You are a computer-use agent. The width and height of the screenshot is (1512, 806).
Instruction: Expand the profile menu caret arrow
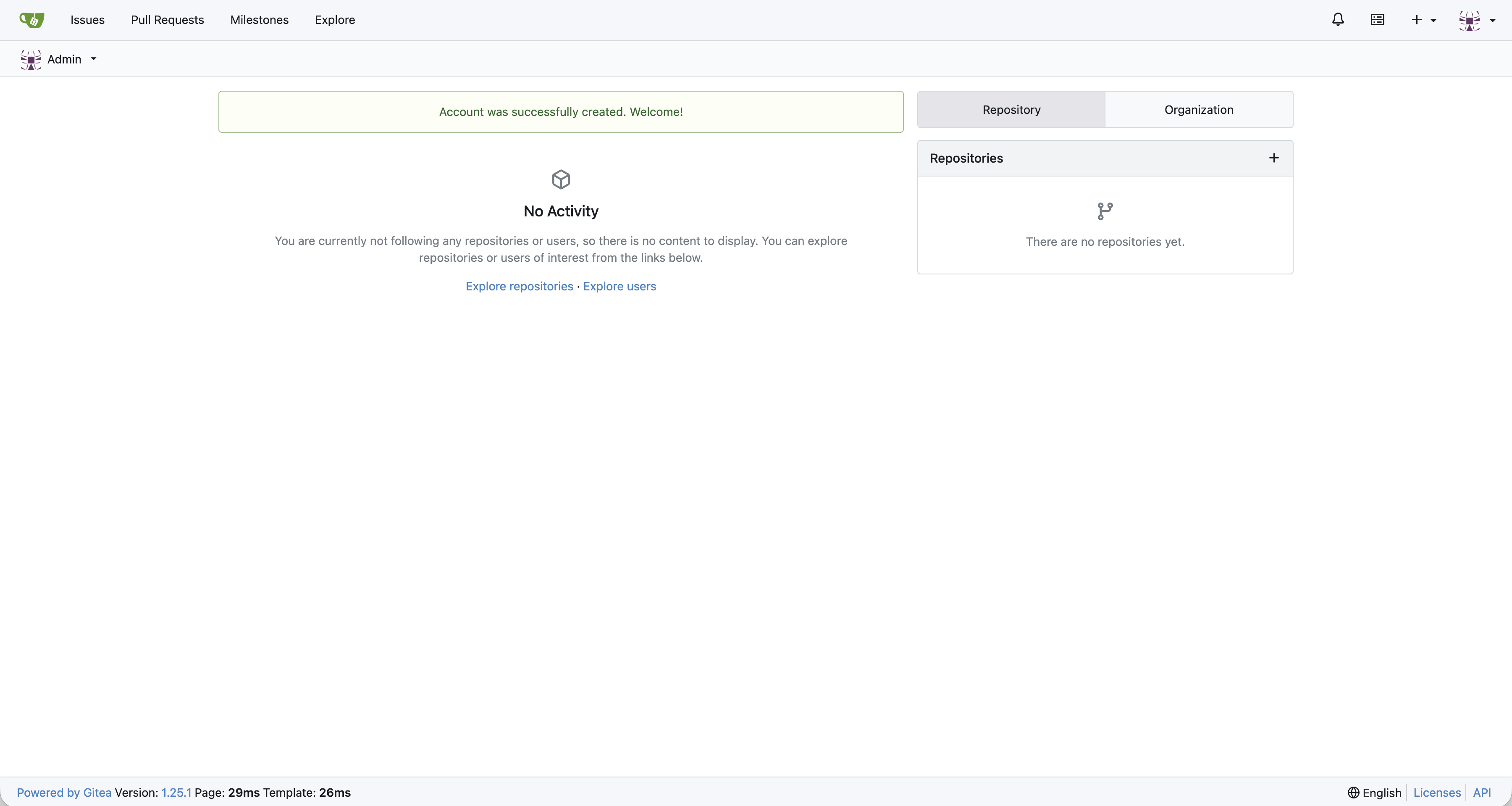[x=1493, y=21]
